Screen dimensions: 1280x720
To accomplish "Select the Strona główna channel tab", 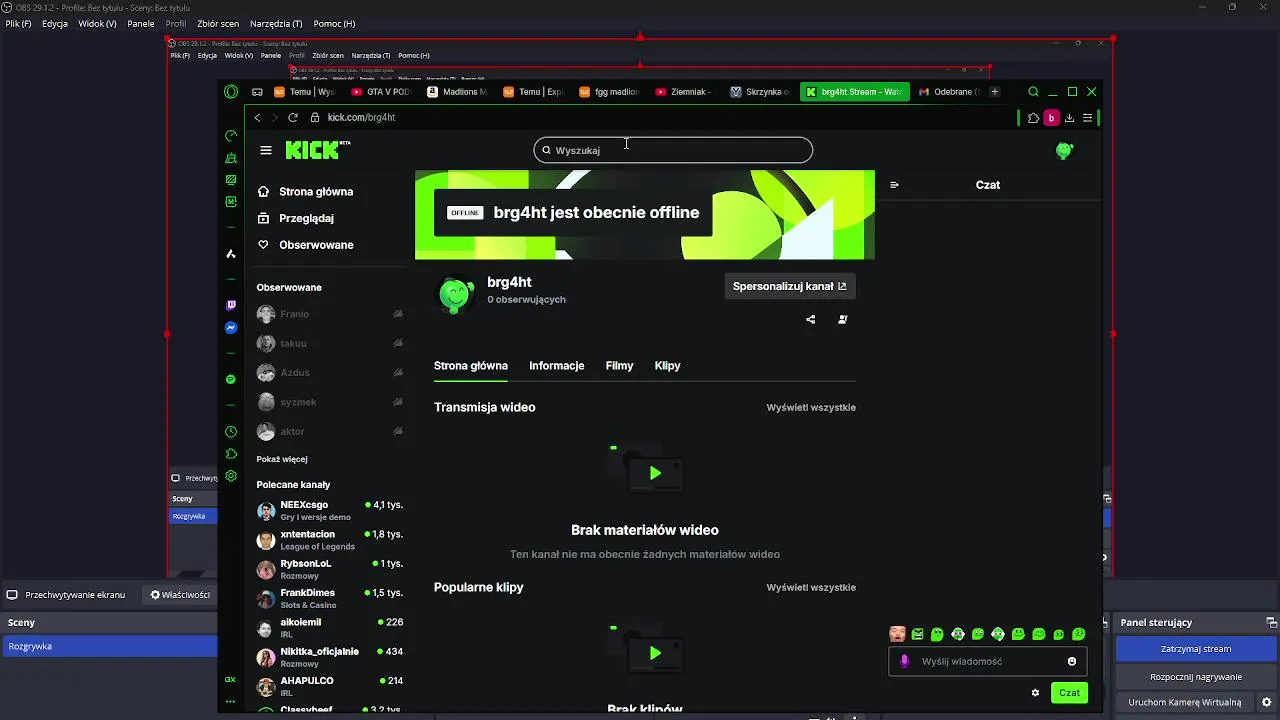I will tap(471, 366).
